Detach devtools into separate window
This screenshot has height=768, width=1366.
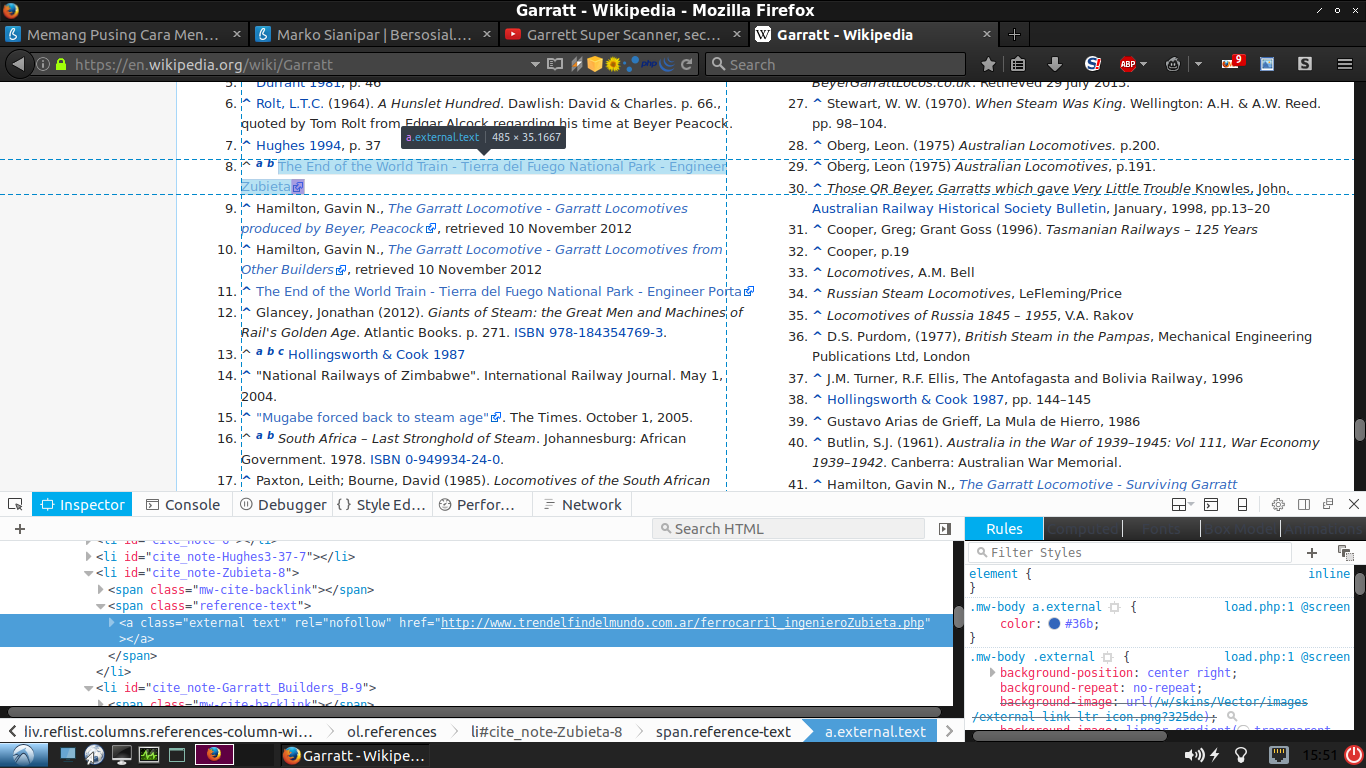[1329, 505]
